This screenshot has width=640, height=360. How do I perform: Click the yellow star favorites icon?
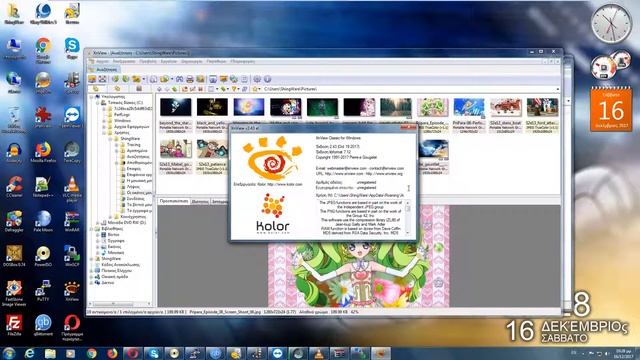click(255, 89)
